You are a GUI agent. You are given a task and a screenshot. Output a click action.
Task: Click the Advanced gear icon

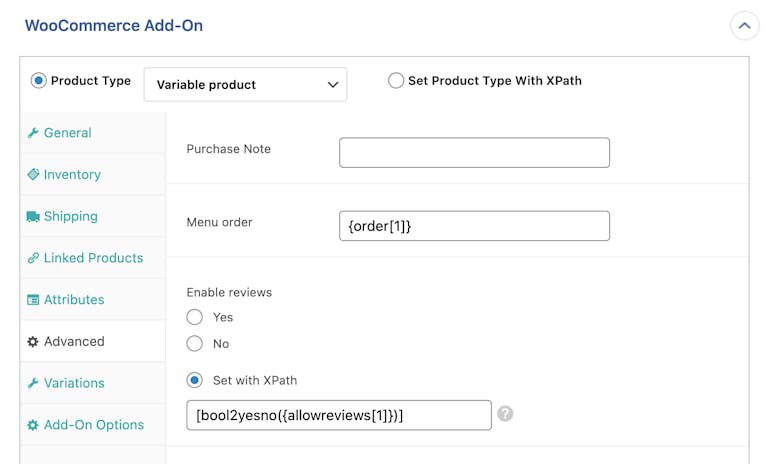[33, 342]
